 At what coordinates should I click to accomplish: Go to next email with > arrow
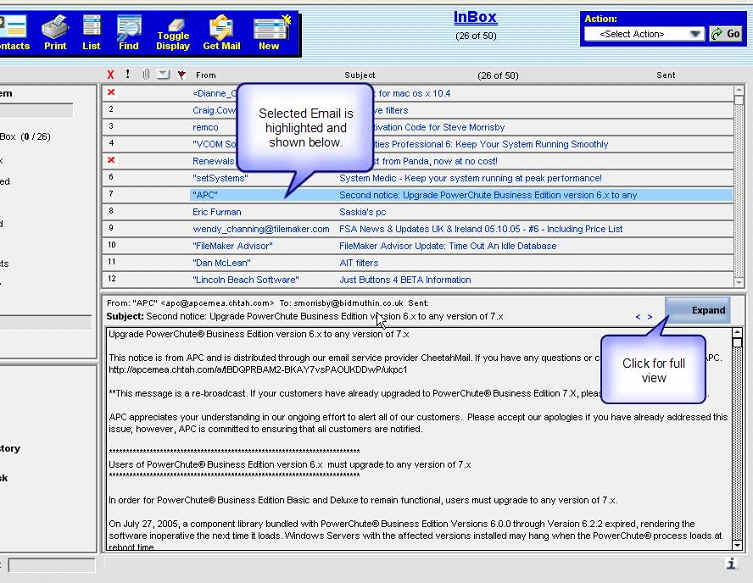[650, 317]
